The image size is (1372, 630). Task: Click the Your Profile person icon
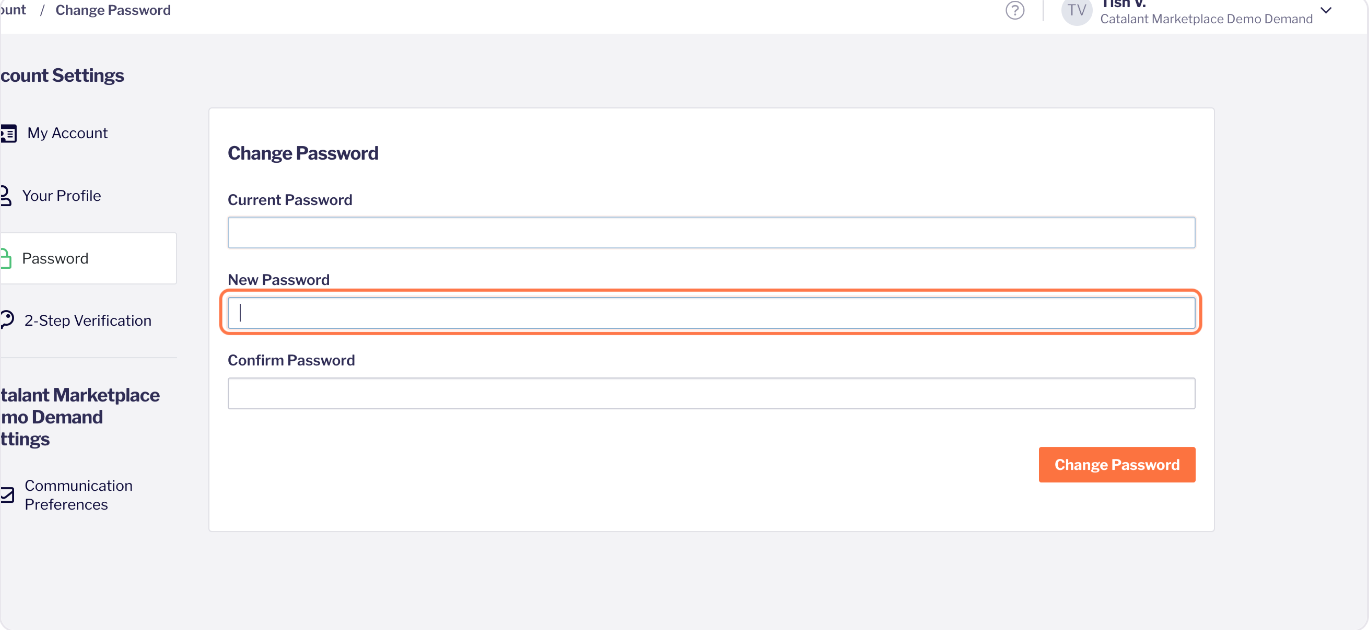(x=6, y=196)
